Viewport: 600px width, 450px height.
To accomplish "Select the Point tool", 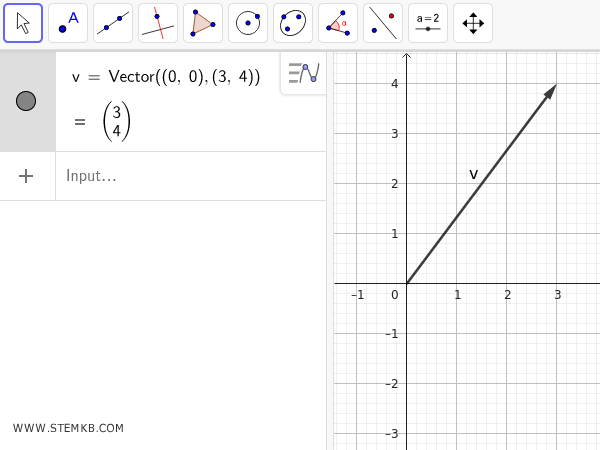I will point(68,23).
